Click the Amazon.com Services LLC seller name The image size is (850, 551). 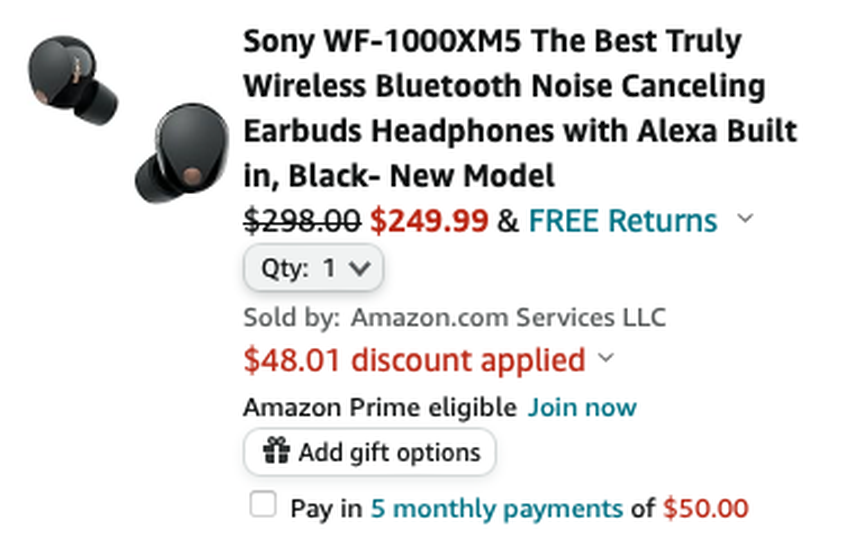tap(508, 318)
